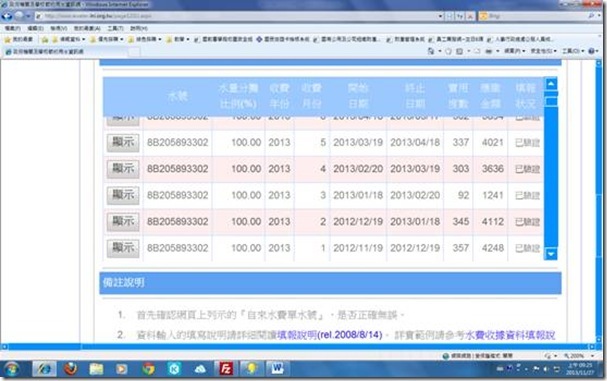Click 顯示 for the month 2 row

coord(123,221)
